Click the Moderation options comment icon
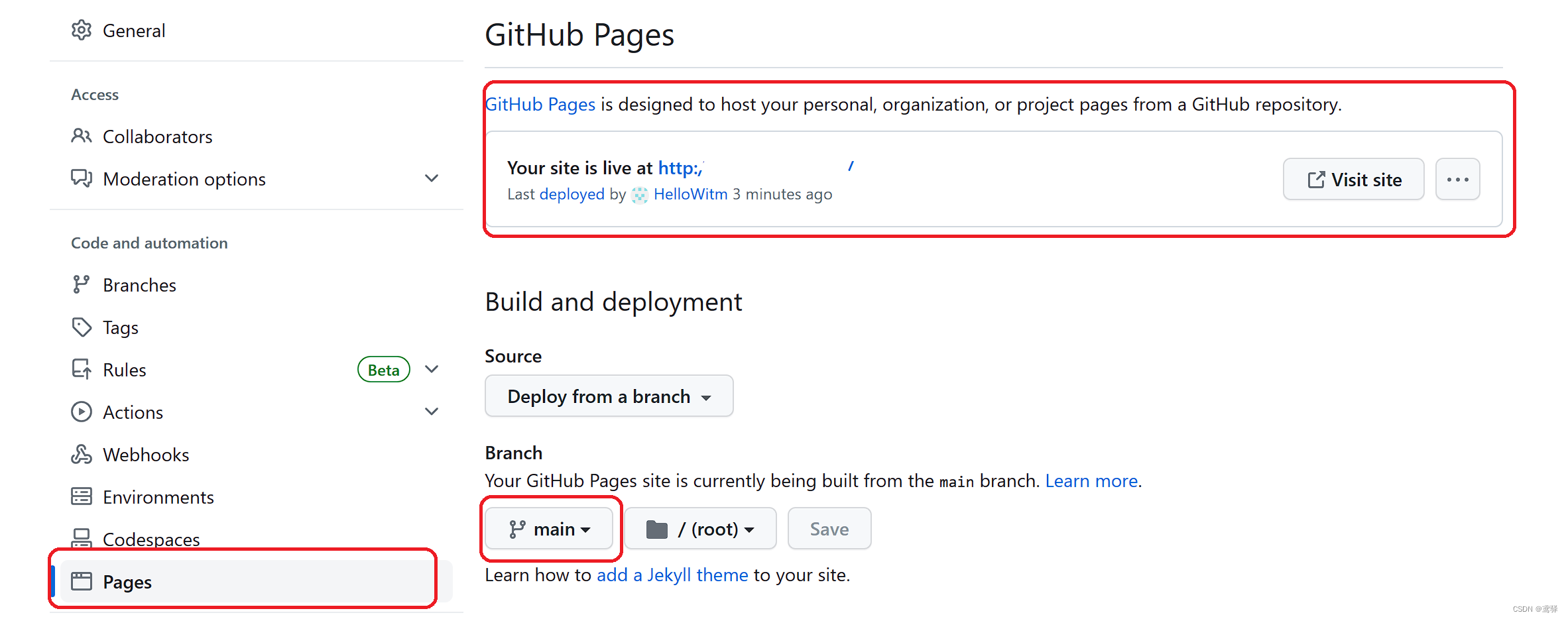The width and height of the screenshot is (1568, 619). (82, 178)
